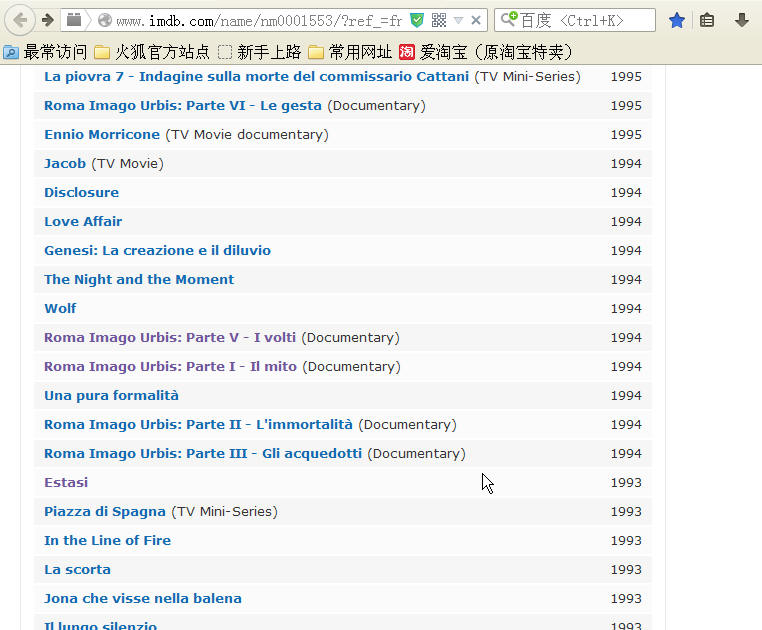Click the 1994 year in the Wolf row
Image resolution: width=762 pixels, height=630 pixels.
coord(626,309)
